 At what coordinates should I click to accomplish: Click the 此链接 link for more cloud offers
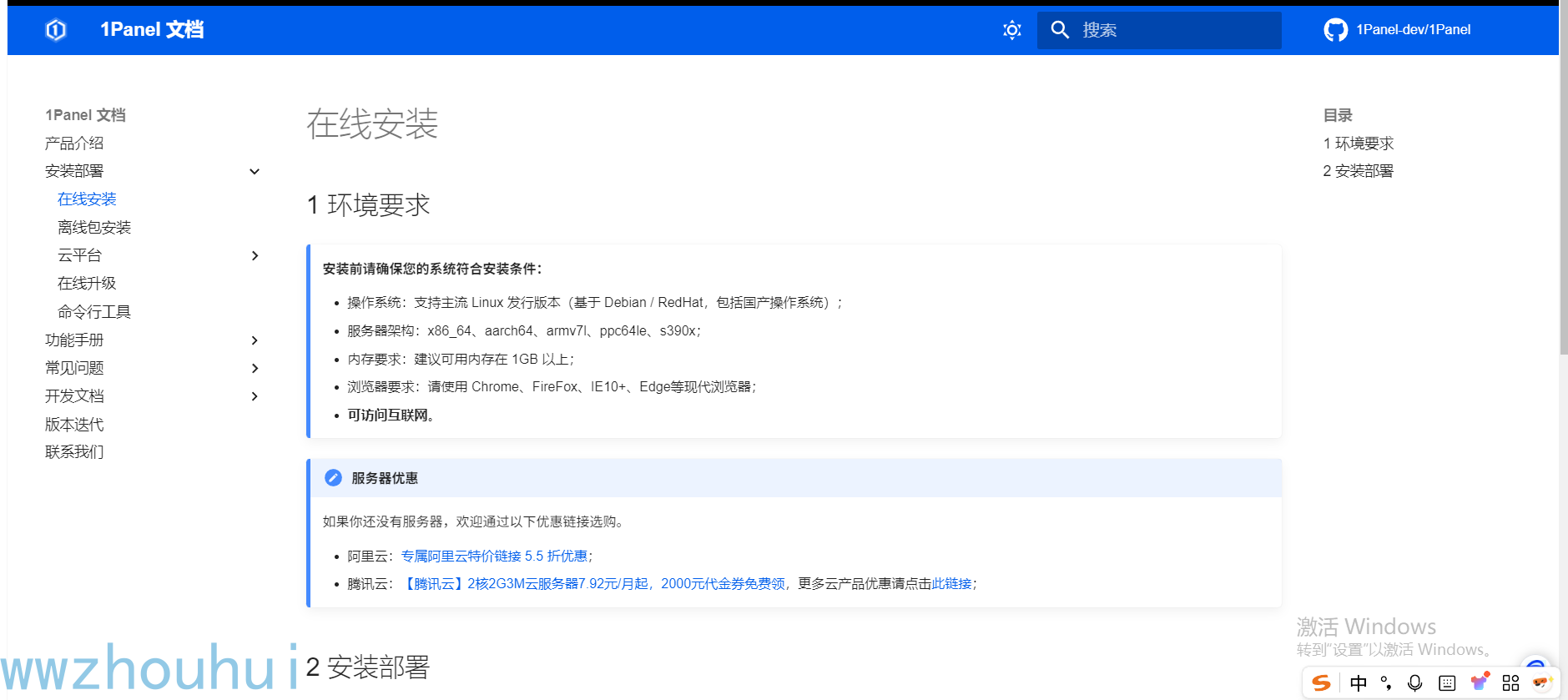coord(951,584)
